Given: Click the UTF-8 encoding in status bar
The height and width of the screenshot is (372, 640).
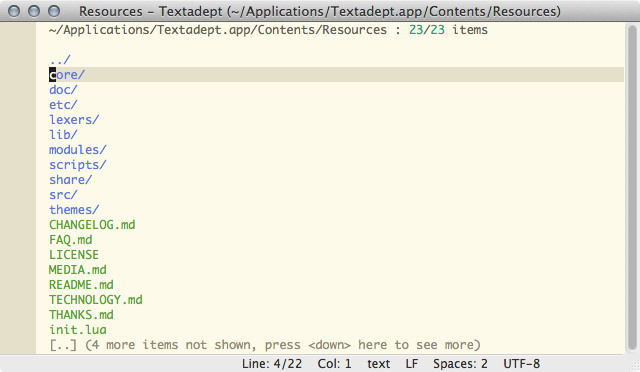Looking at the screenshot, I should pyautogui.click(x=521, y=363).
